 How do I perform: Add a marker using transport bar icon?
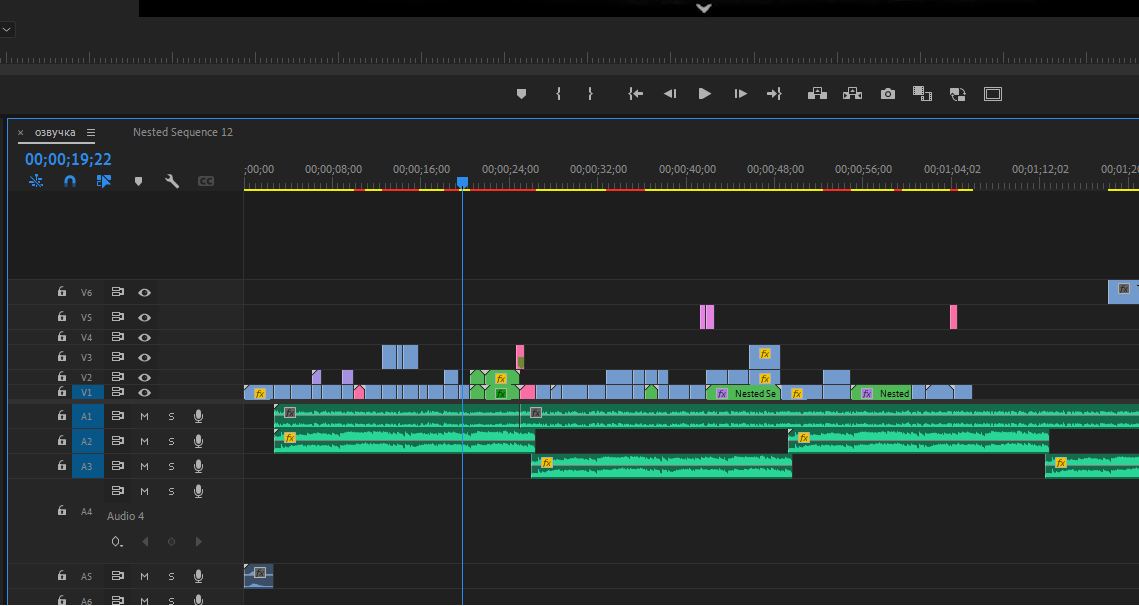pyautogui.click(x=521, y=94)
